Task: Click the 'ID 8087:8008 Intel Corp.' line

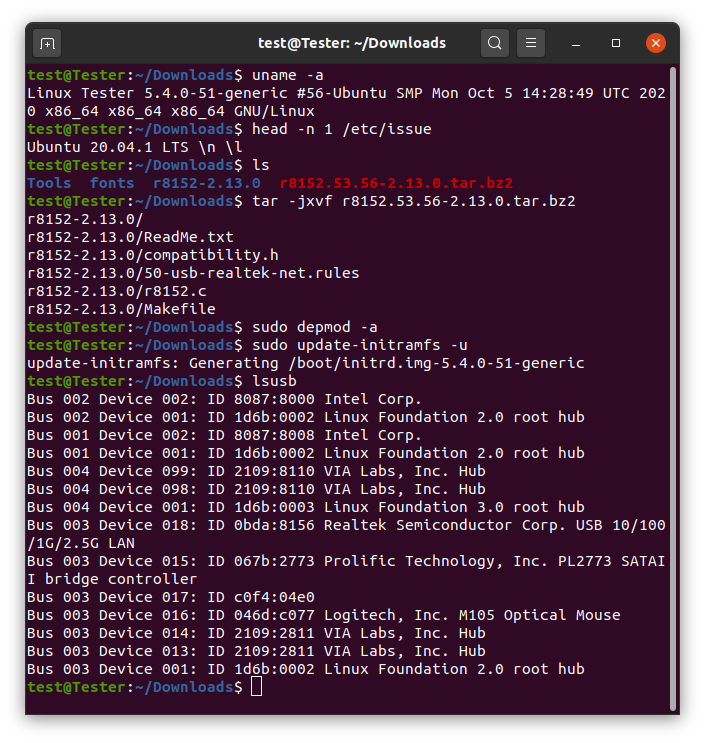Action: [x=224, y=435]
